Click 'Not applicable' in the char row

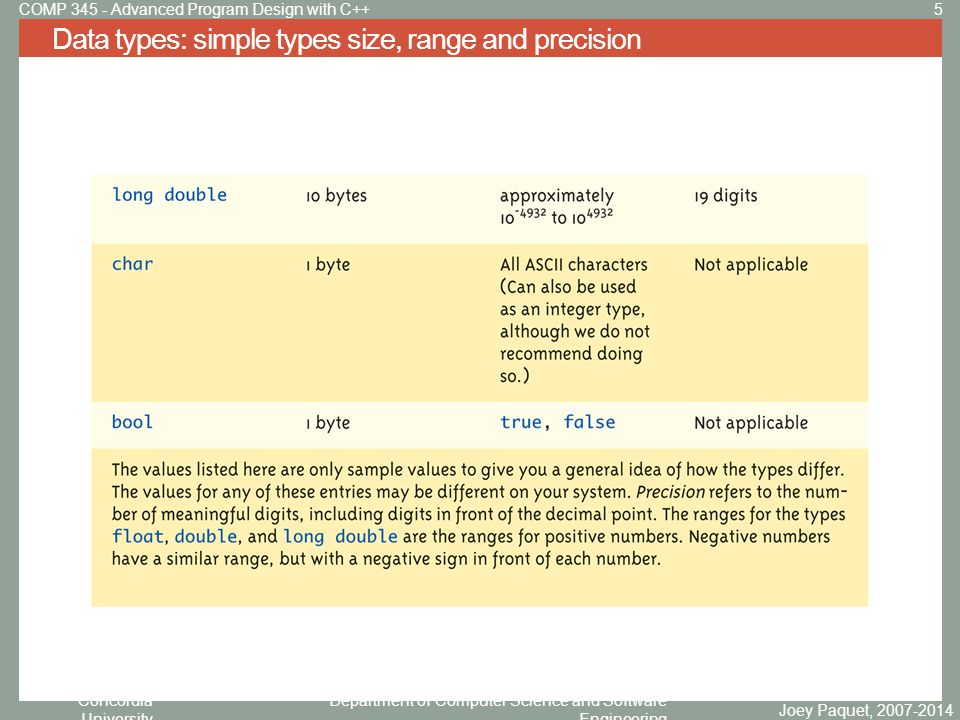[x=751, y=265]
